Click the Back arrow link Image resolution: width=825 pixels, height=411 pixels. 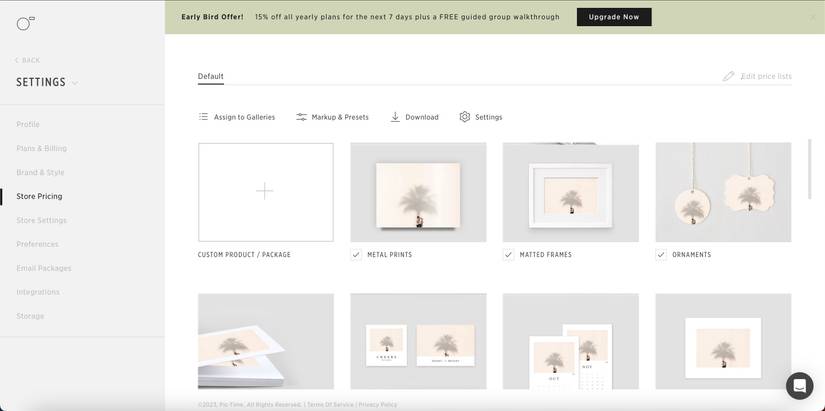pos(28,60)
